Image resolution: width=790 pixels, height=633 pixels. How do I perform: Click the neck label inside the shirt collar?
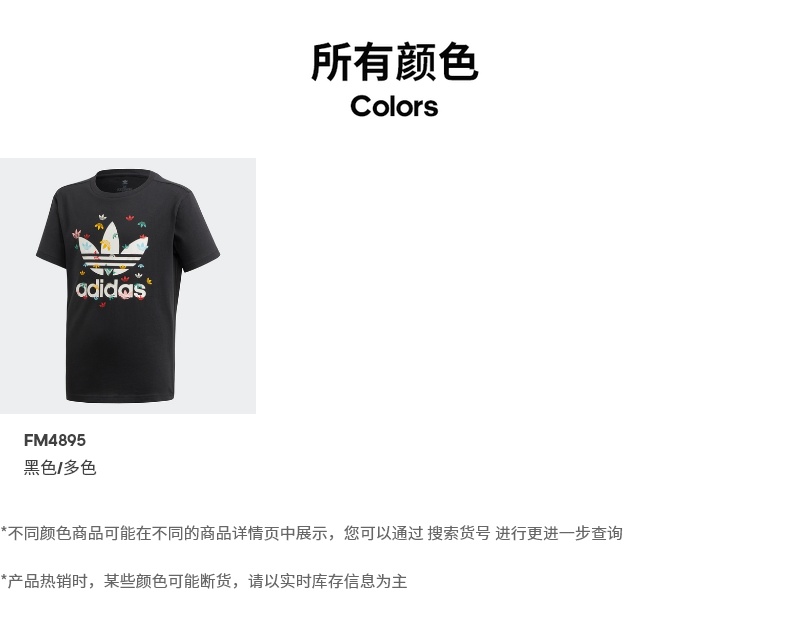pyautogui.click(x=123, y=184)
